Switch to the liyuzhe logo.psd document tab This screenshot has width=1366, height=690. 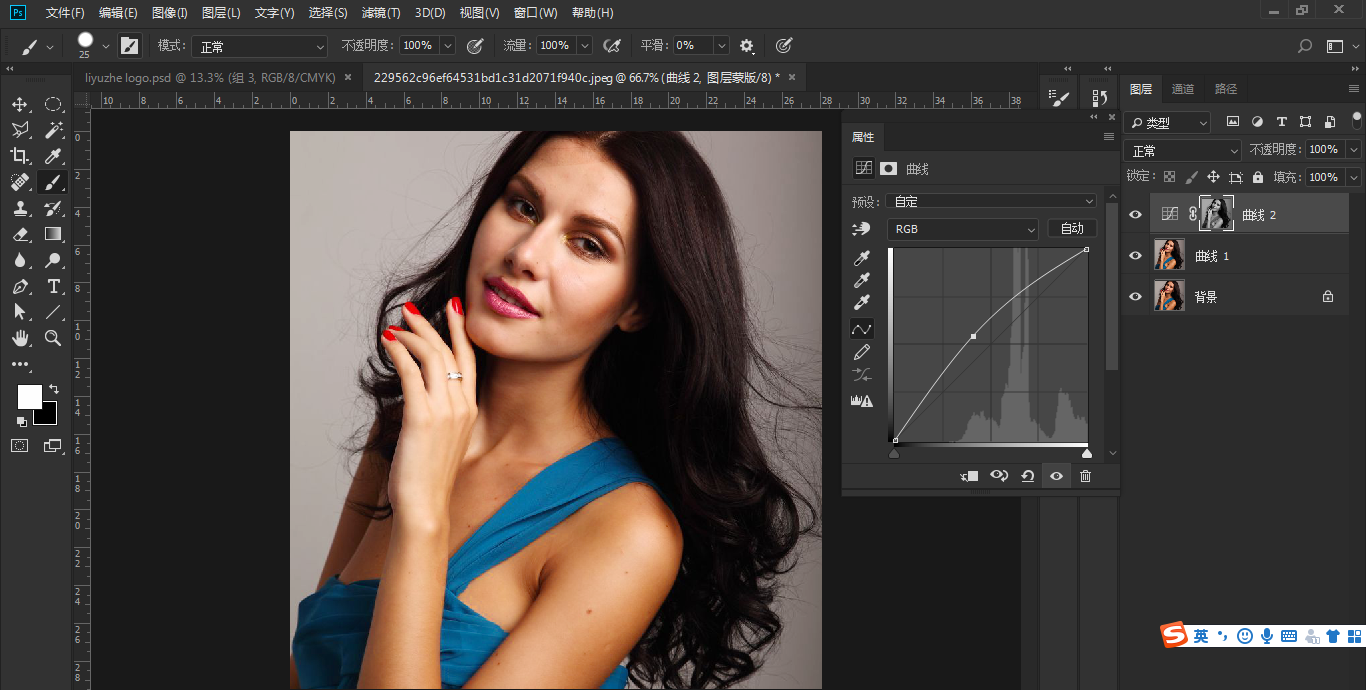click(211, 77)
